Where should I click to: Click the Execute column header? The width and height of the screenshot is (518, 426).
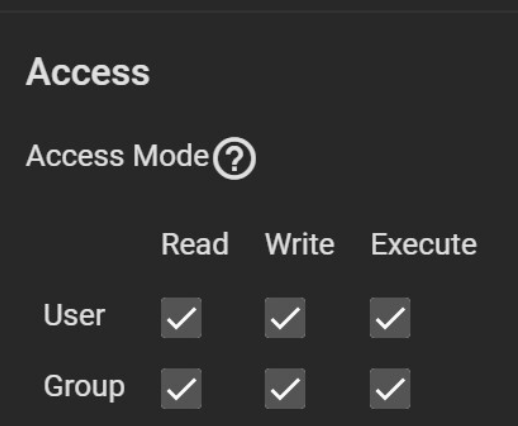[424, 244]
